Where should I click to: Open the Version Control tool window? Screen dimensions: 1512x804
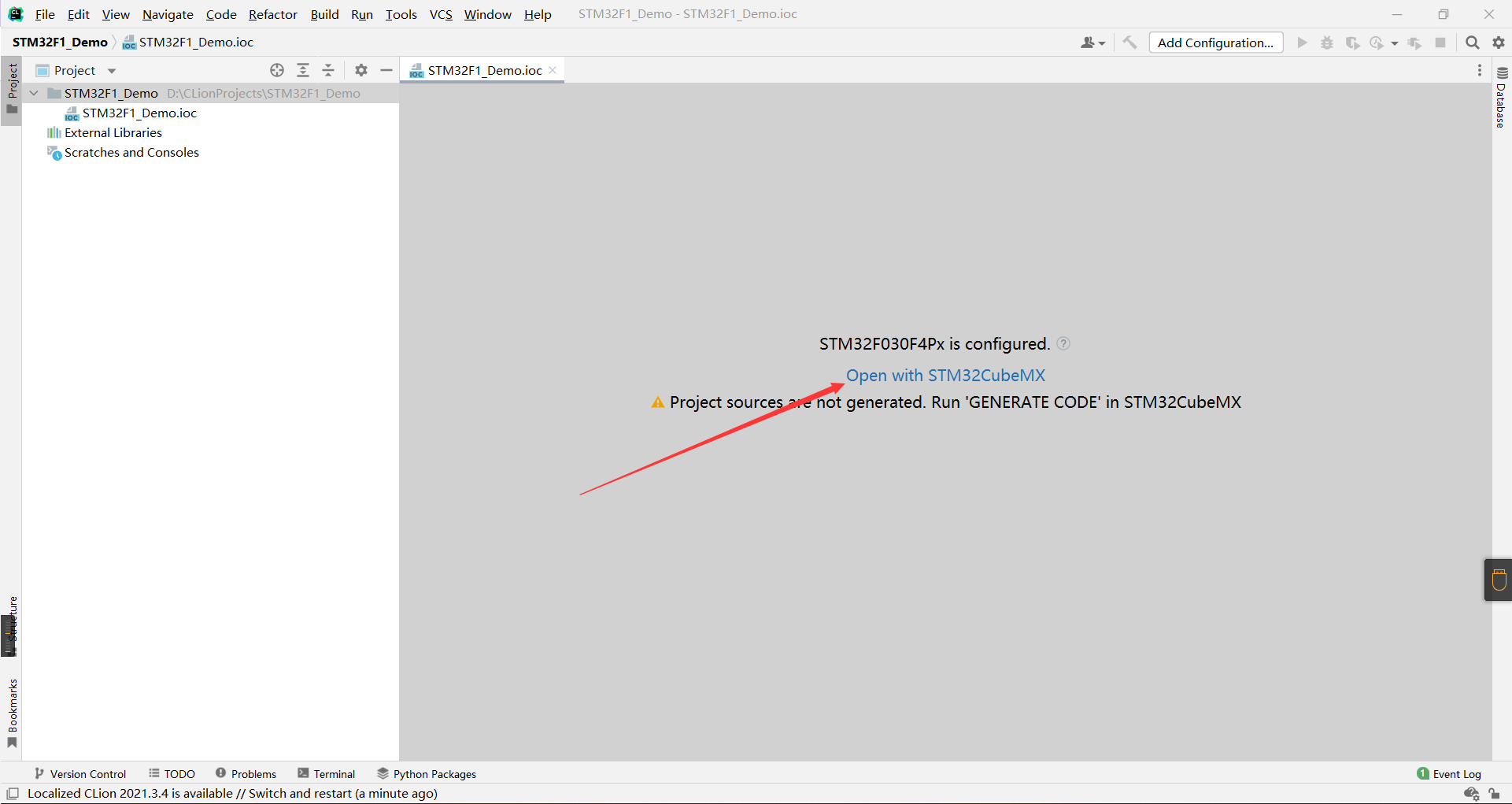click(x=80, y=774)
